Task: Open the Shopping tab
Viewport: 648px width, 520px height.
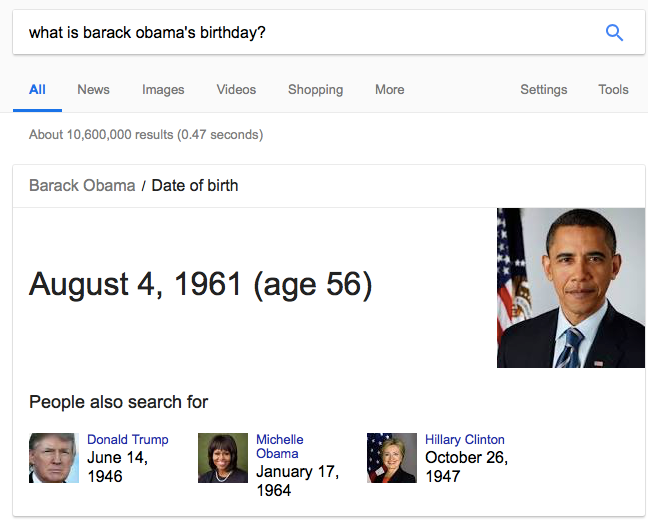Action: (315, 90)
